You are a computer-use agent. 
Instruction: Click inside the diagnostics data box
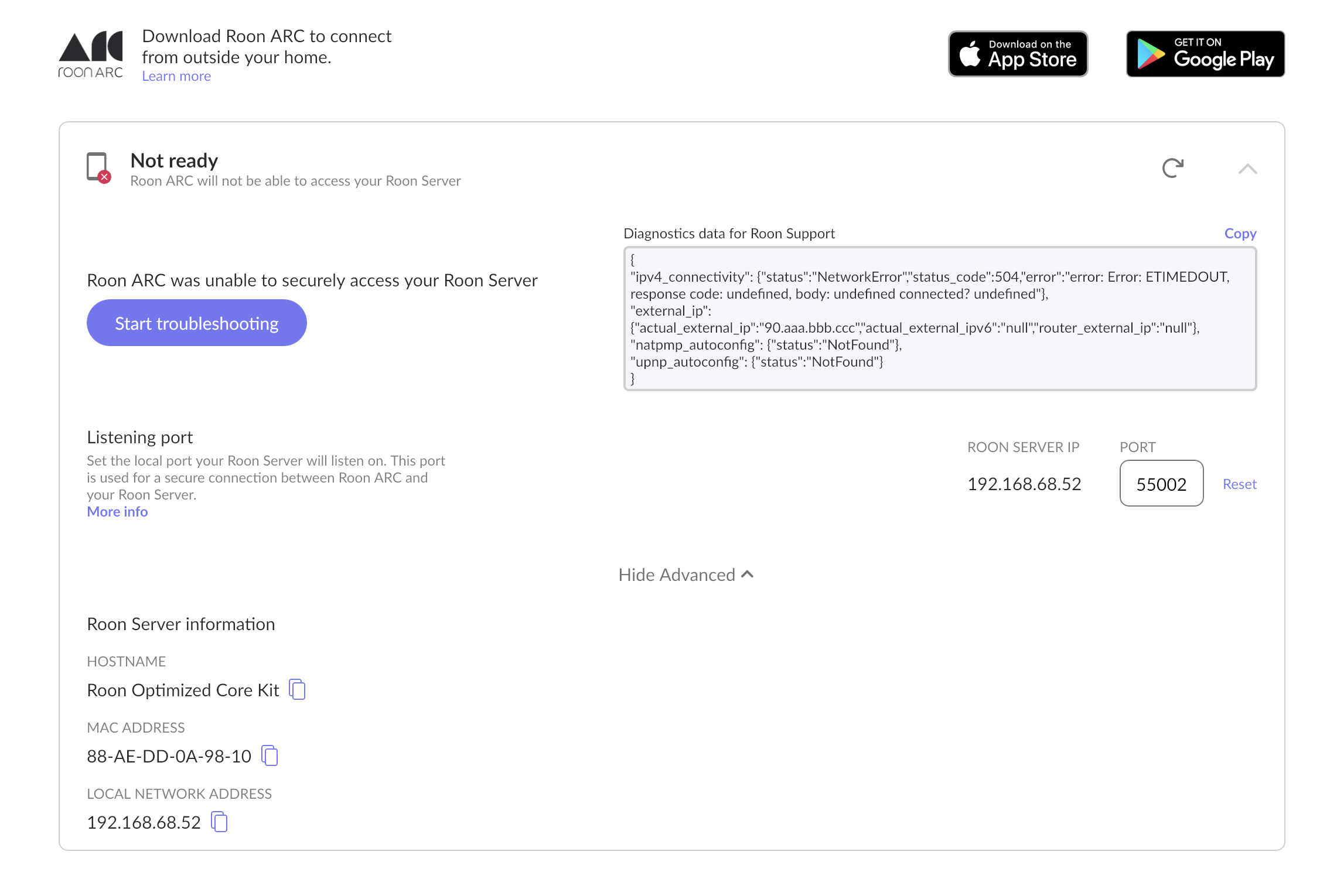(x=939, y=319)
